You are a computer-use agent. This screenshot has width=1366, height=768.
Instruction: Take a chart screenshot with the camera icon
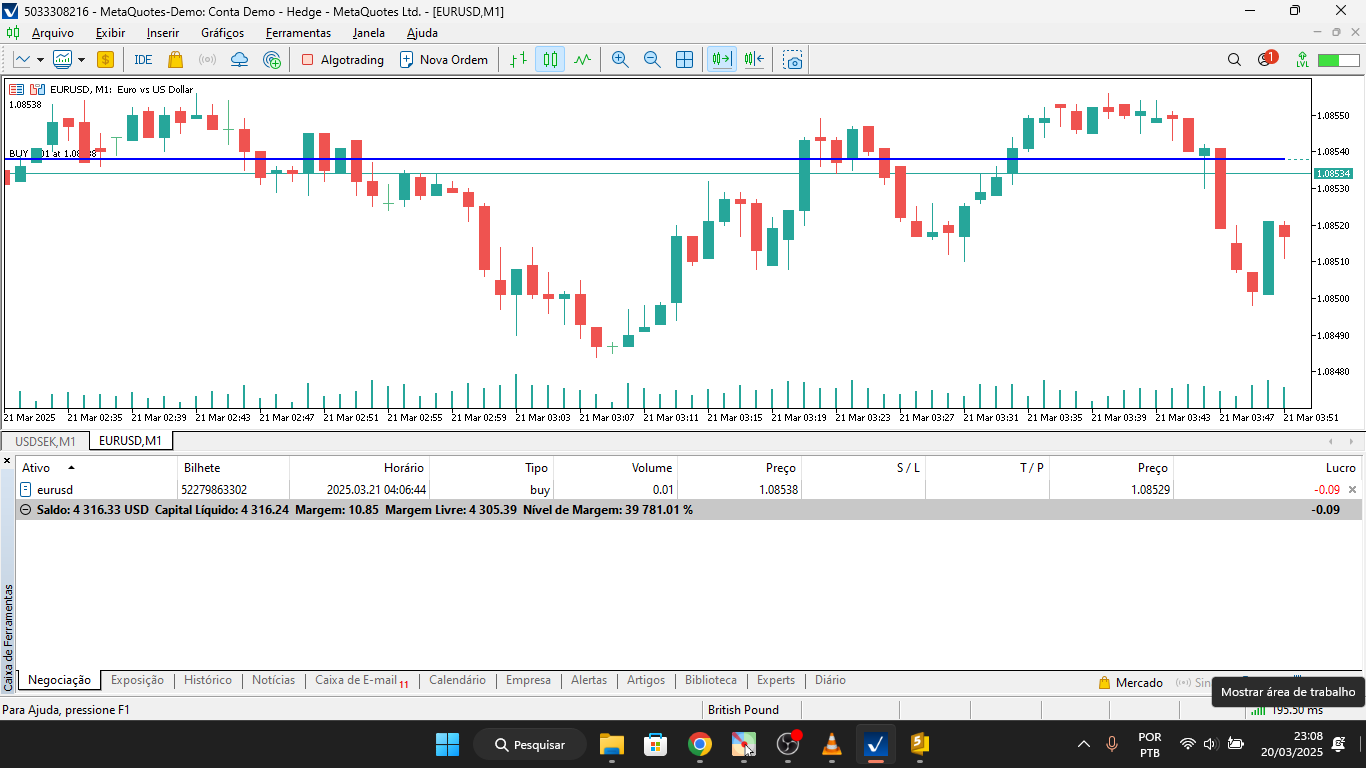792,60
